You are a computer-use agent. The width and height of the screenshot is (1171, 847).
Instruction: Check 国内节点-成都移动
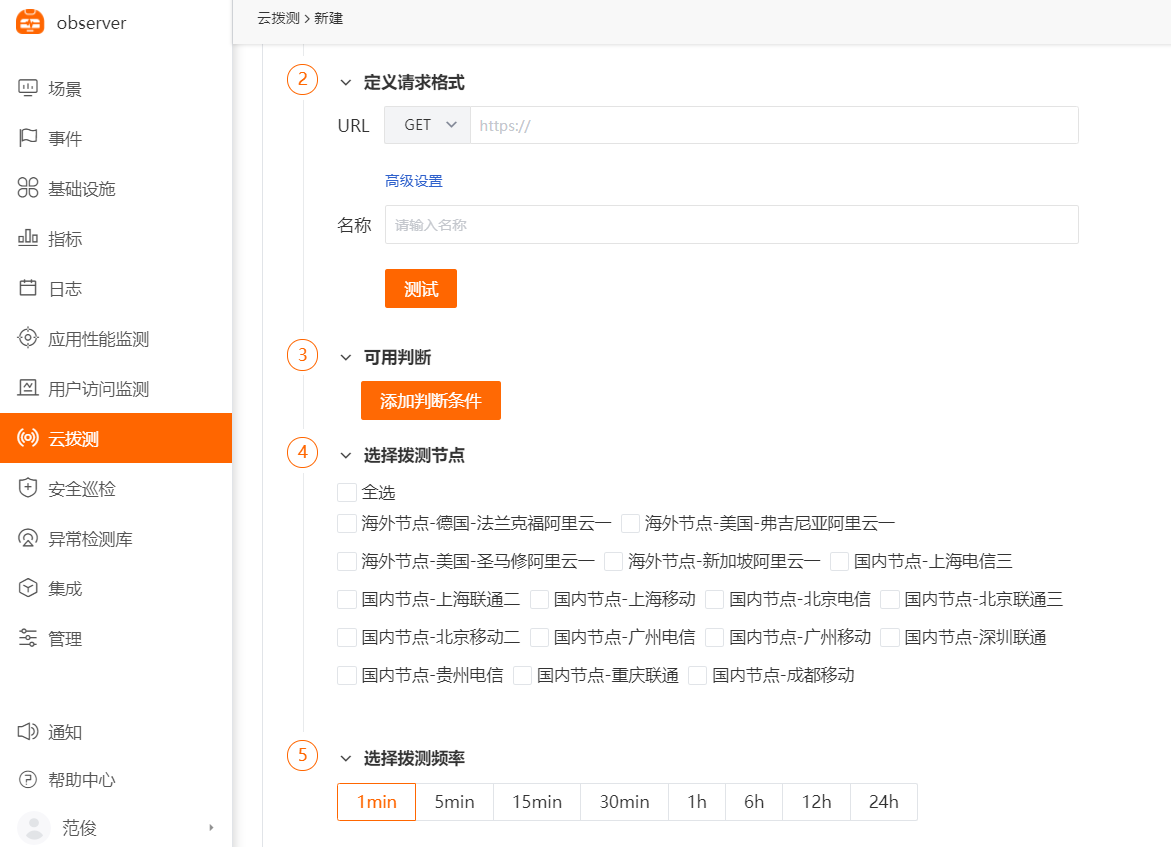[x=698, y=675]
